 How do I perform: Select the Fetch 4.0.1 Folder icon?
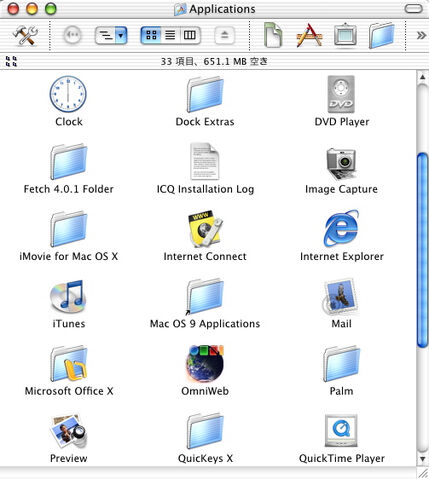pyautogui.click(x=69, y=162)
